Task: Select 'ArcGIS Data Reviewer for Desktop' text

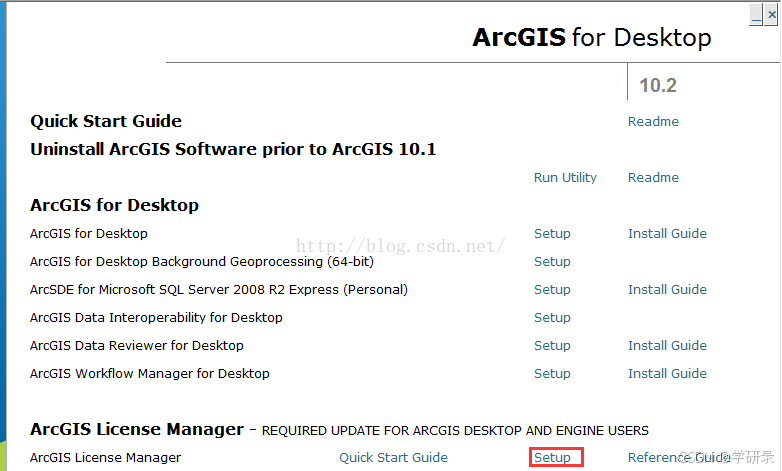Action: [x=137, y=345]
